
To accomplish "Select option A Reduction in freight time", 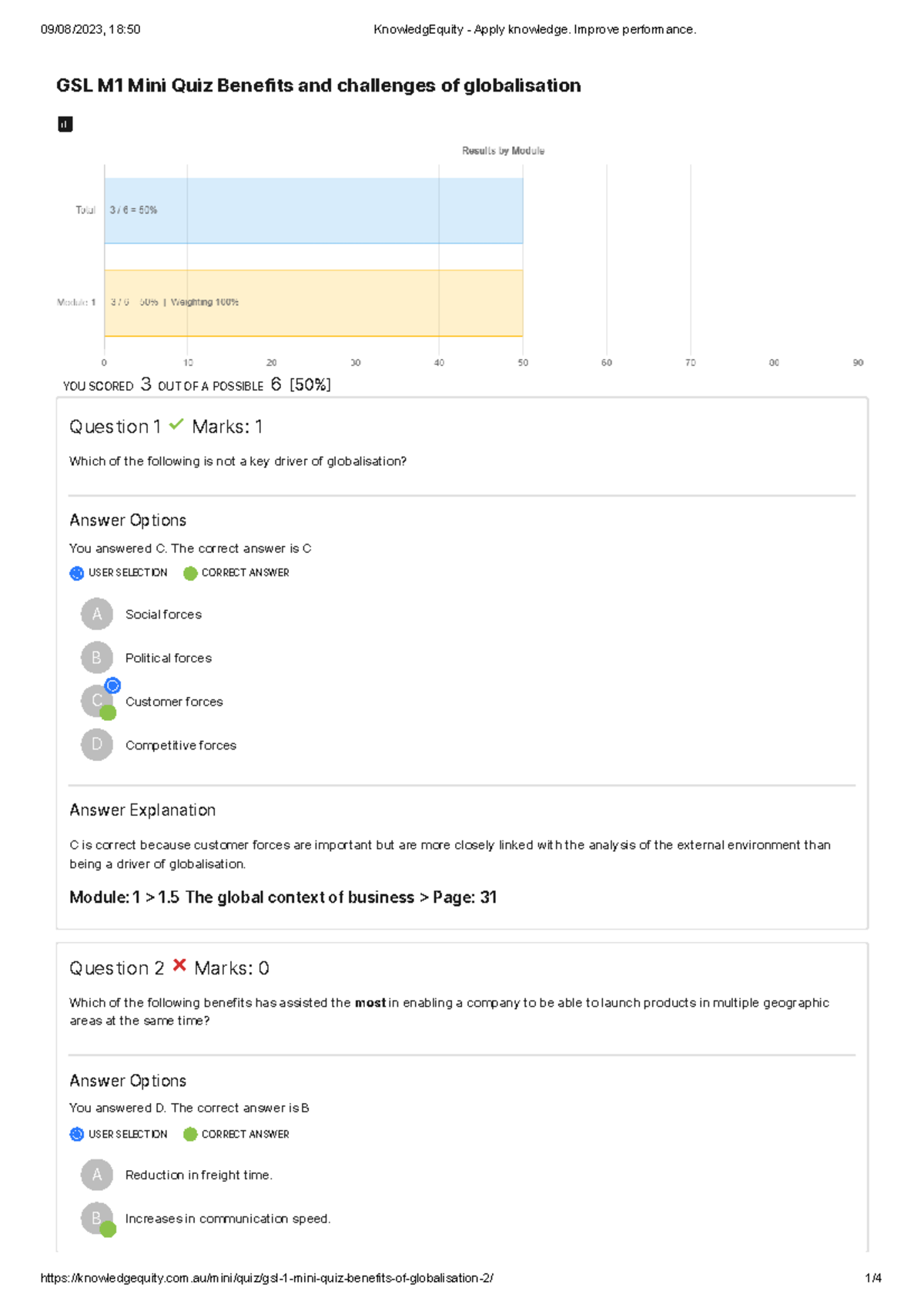I will pos(97,1175).
